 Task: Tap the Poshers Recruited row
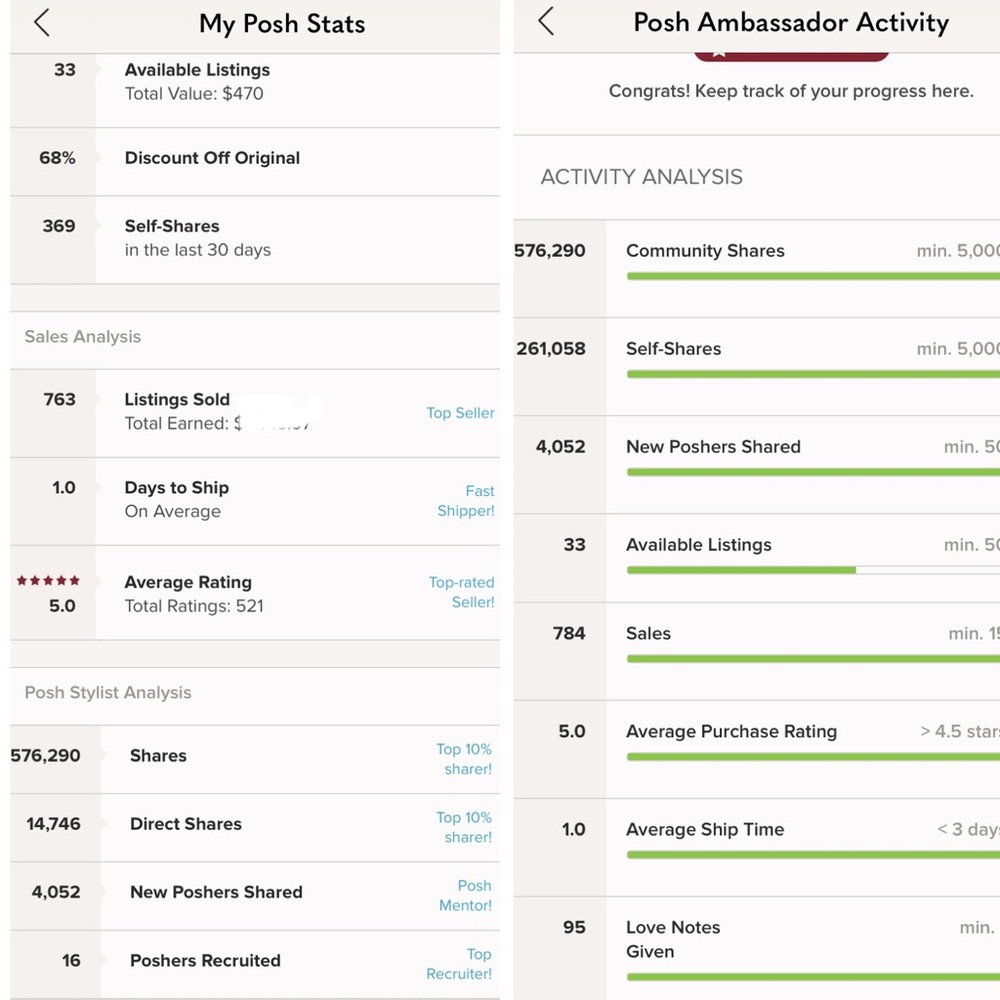(255, 964)
